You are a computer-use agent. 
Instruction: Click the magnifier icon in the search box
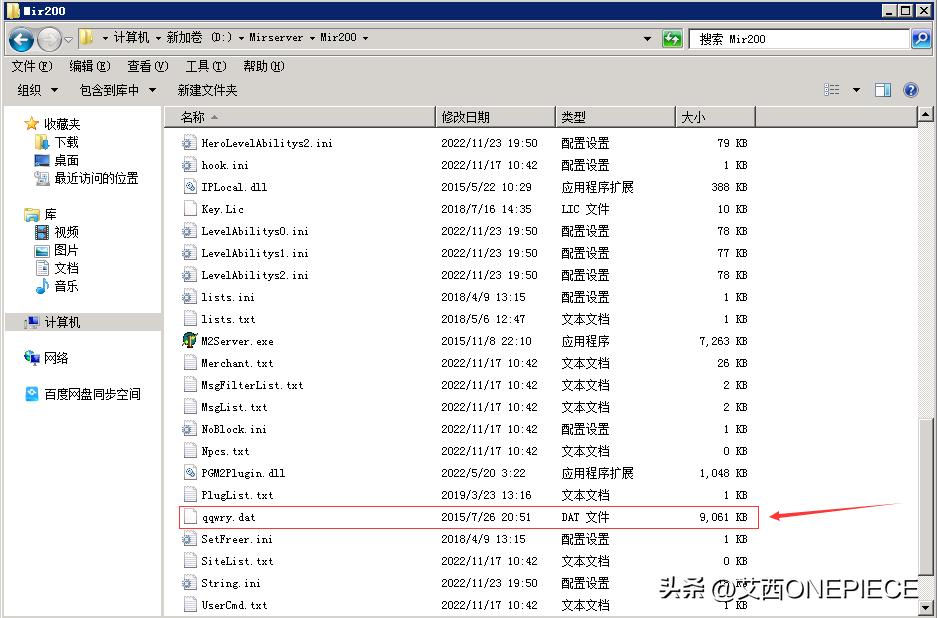[x=921, y=38]
